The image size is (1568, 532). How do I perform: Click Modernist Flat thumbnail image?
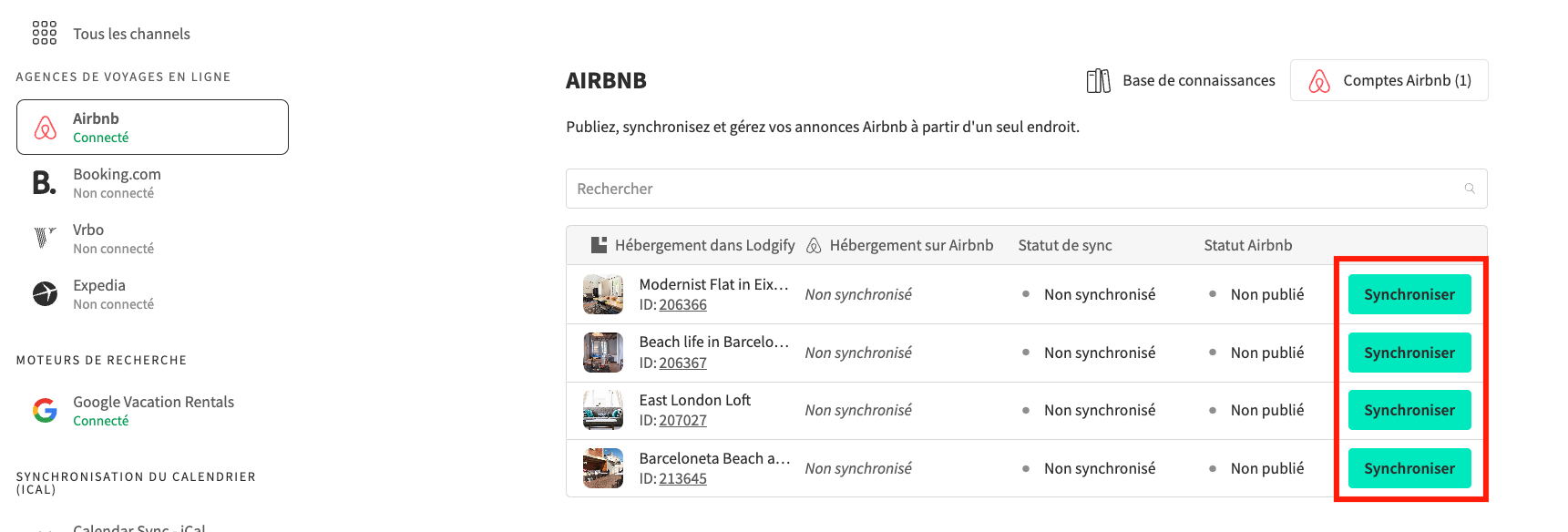(602, 294)
